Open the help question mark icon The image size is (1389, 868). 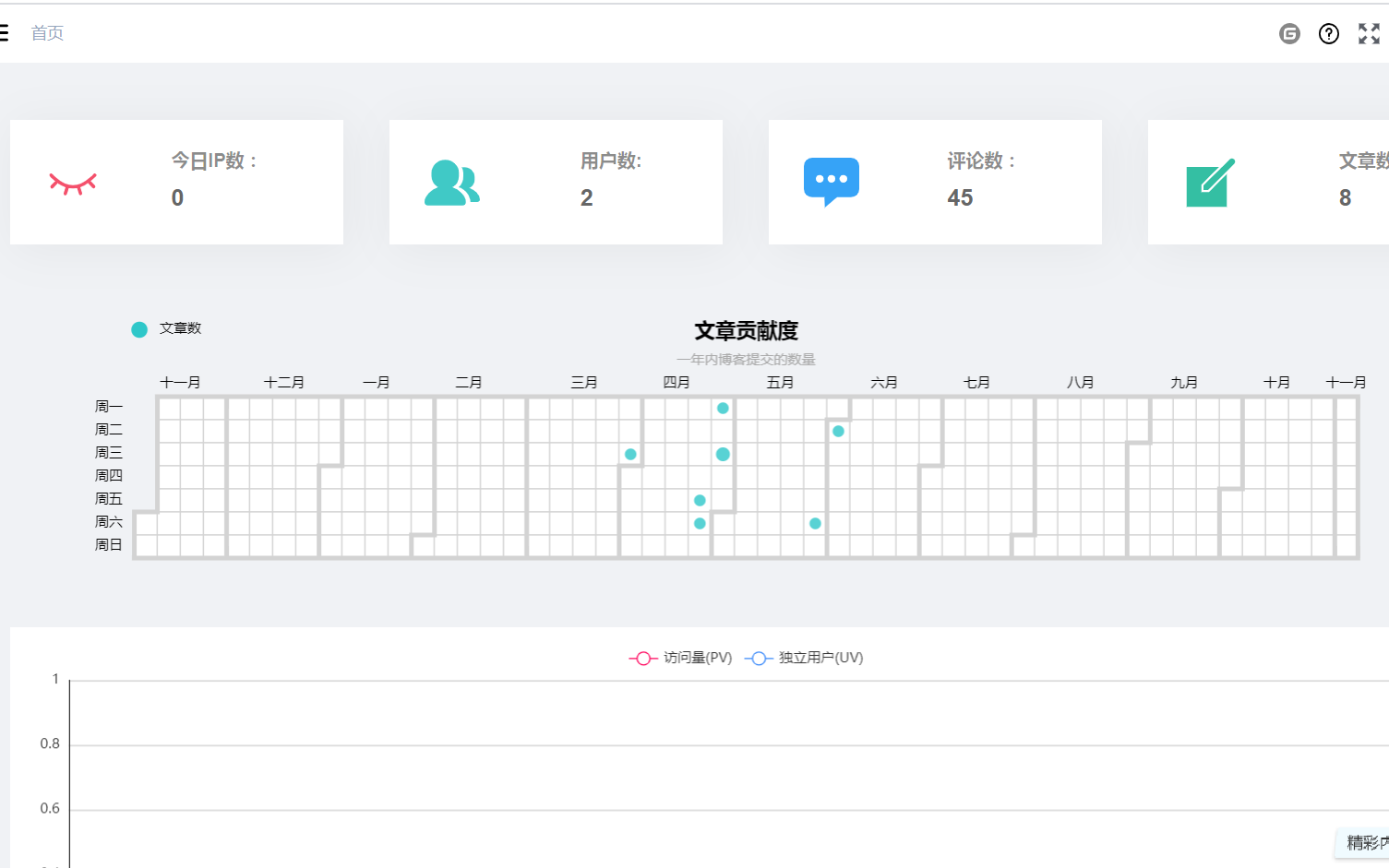point(1329,34)
